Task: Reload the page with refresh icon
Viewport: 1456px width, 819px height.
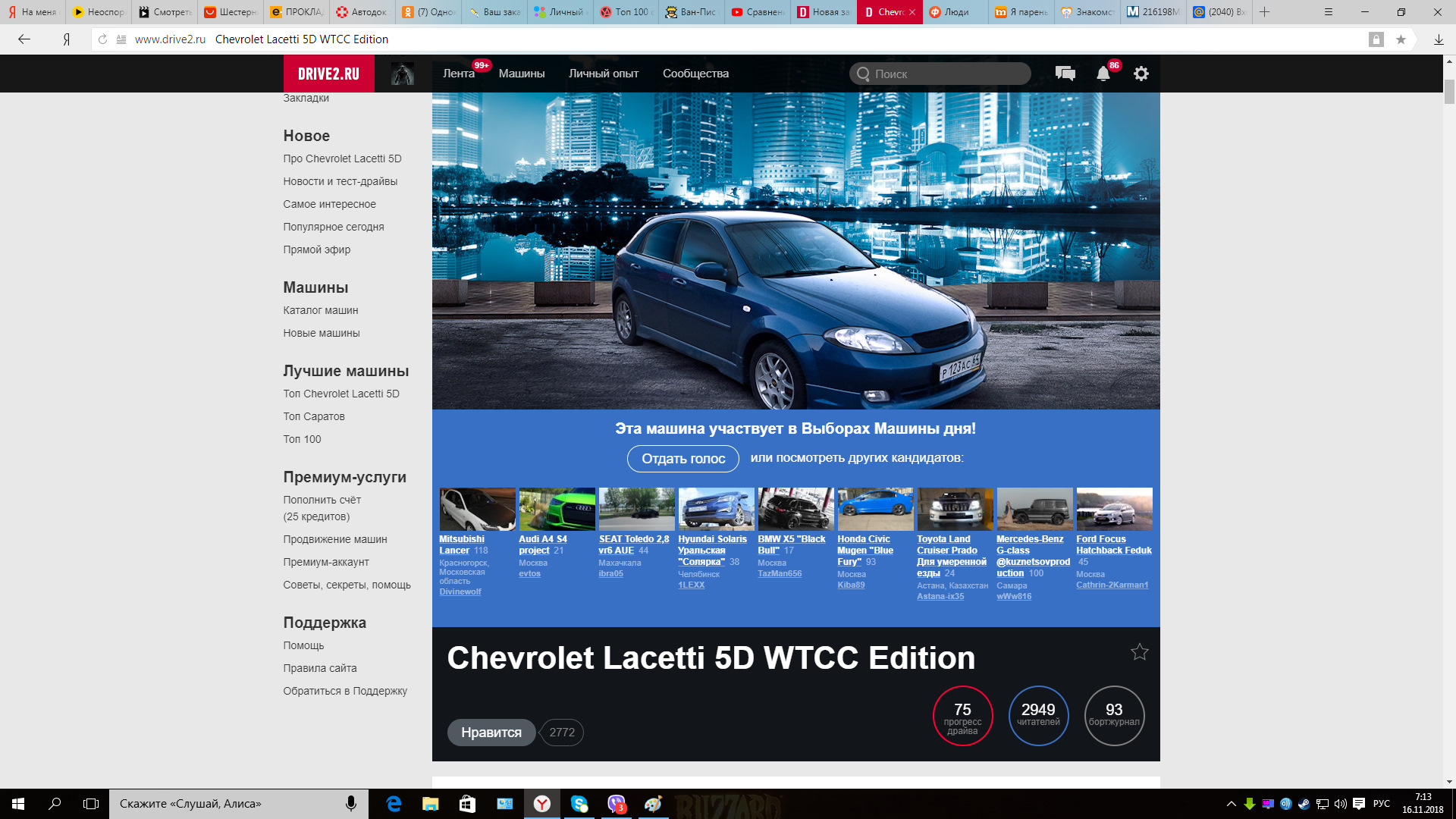Action: [102, 39]
